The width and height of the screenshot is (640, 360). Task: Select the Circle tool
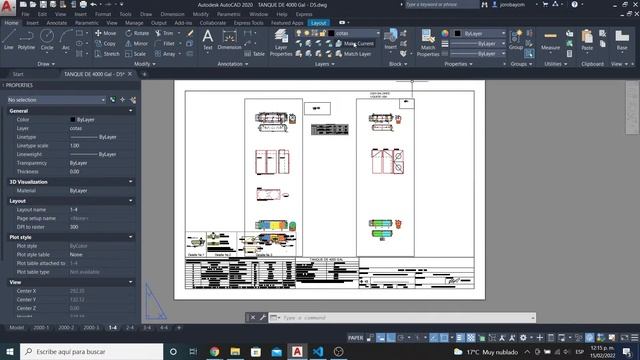tap(47, 40)
